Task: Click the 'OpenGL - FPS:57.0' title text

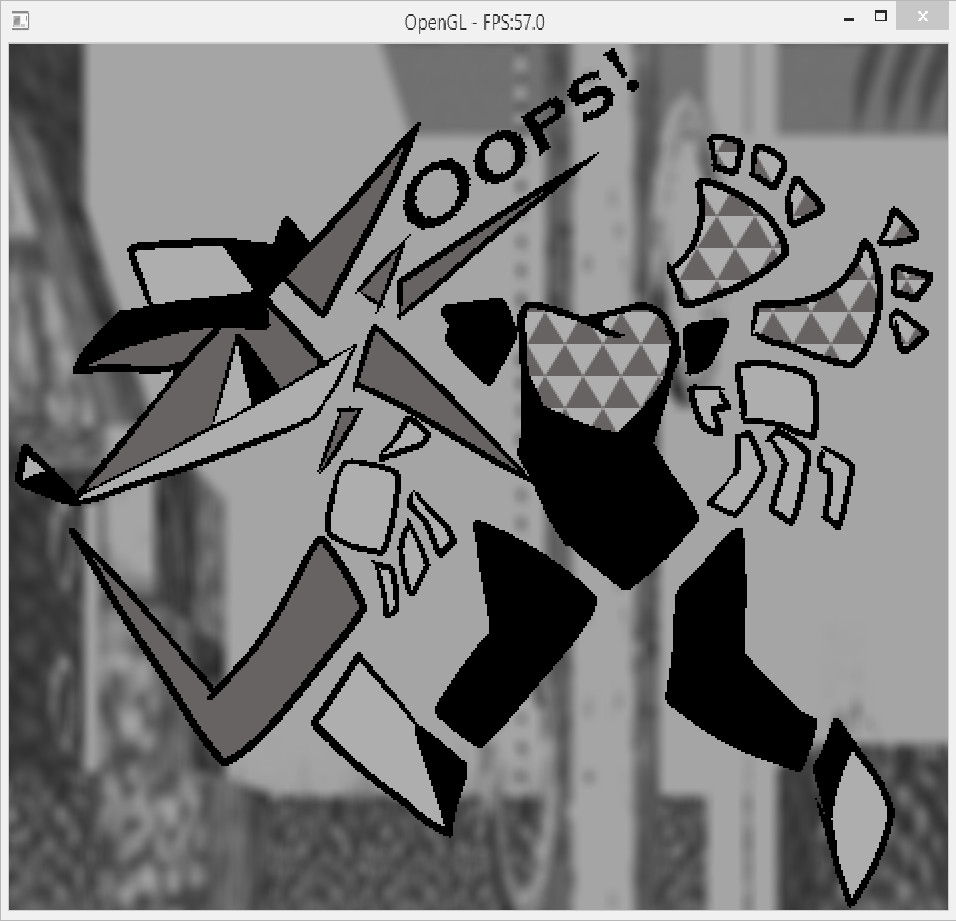Action: pos(474,23)
